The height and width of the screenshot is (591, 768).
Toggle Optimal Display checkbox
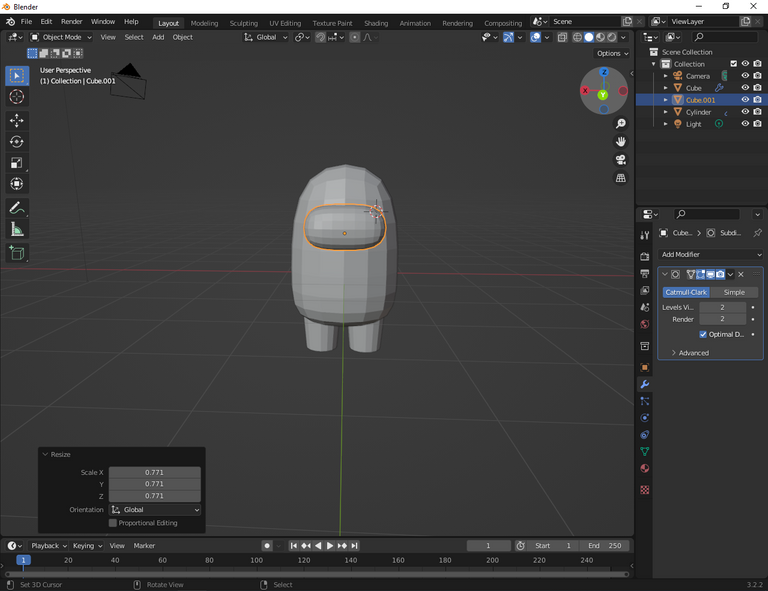(703, 334)
